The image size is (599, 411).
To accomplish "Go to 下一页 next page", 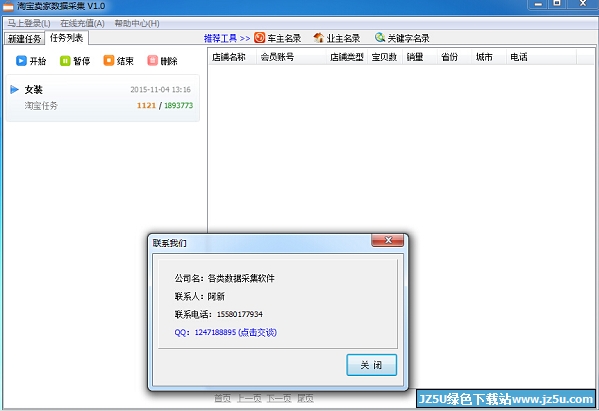I will coord(279,399).
